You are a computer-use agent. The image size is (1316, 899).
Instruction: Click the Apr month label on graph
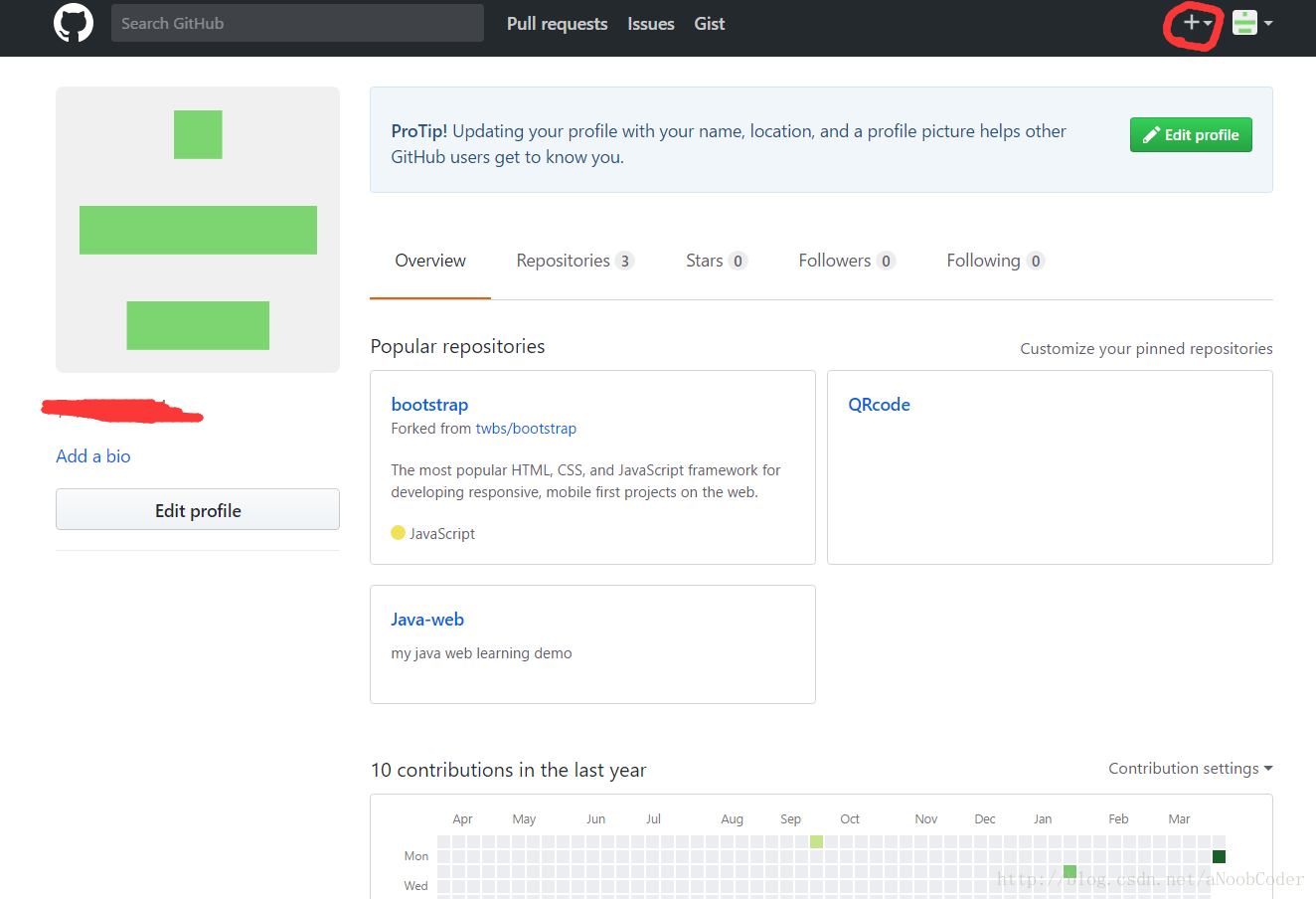tap(462, 819)
